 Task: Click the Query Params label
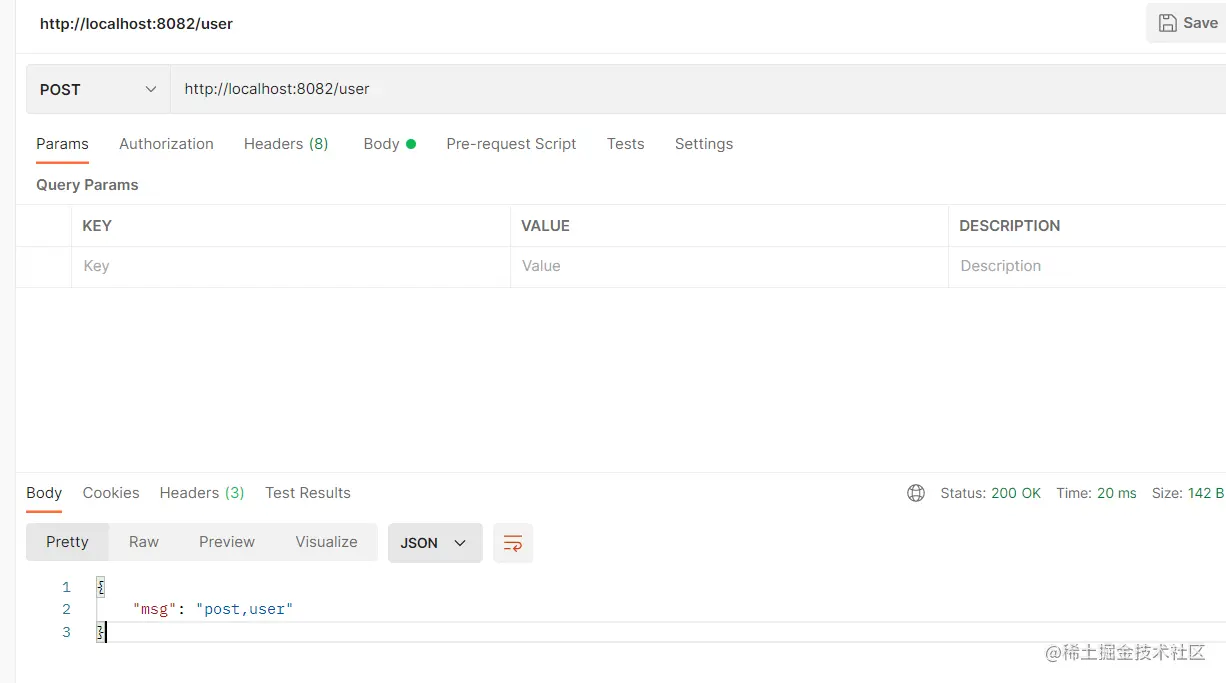point(87,185)
